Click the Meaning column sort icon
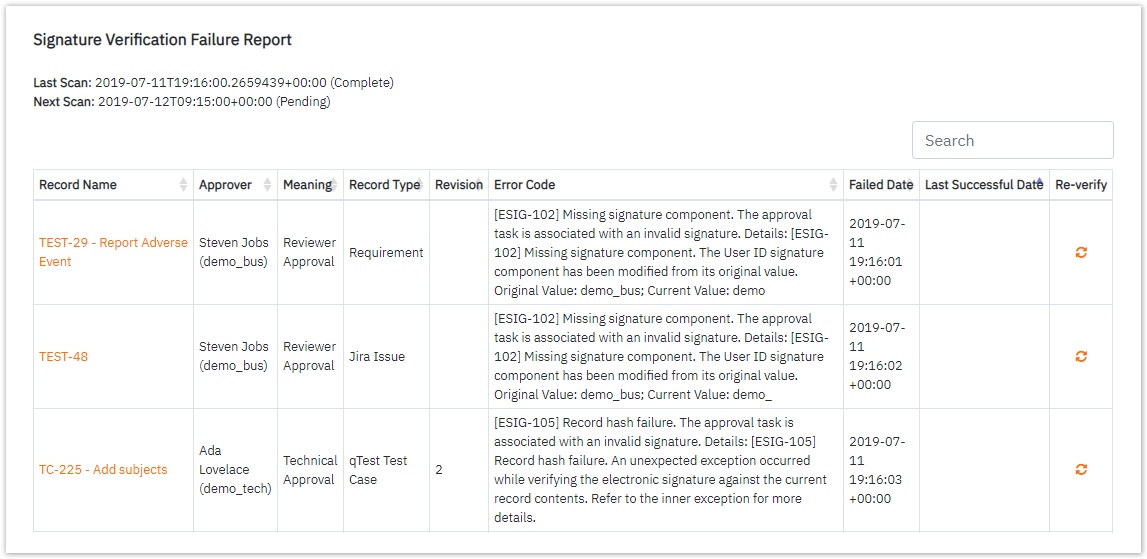The height and width of the screenshot is (559, 1147). point(334,185)
